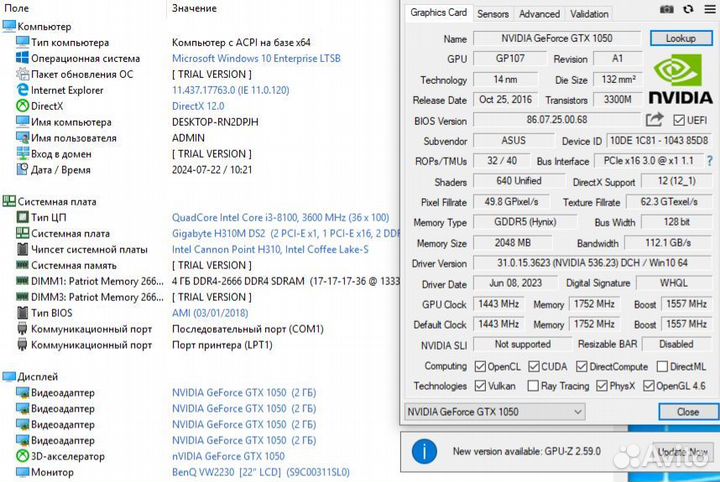The width and height of the screenshot is (720, 482).
Task: Click the Bus Interface question mark
Action: click(710, 161)
